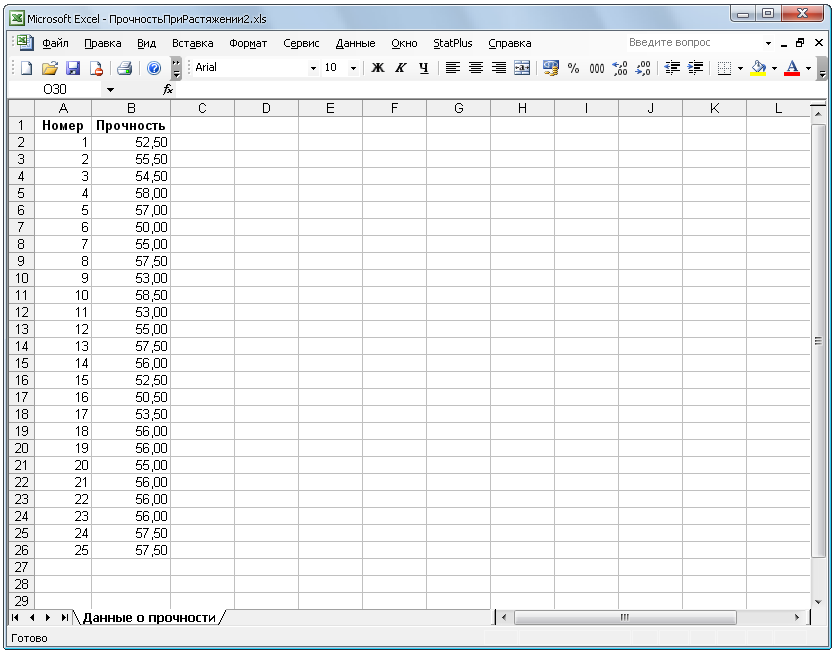Image resolution: width=835 pixels, height=654 pixels.
Task: Click the Permission document icon in the toolbar
Action: (x=96, y=68)
